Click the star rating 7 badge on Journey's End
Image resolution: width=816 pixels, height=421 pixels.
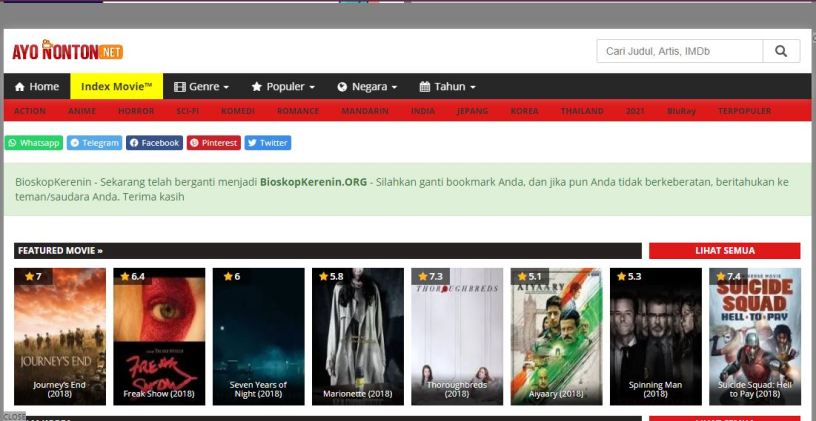coord(33,276)
